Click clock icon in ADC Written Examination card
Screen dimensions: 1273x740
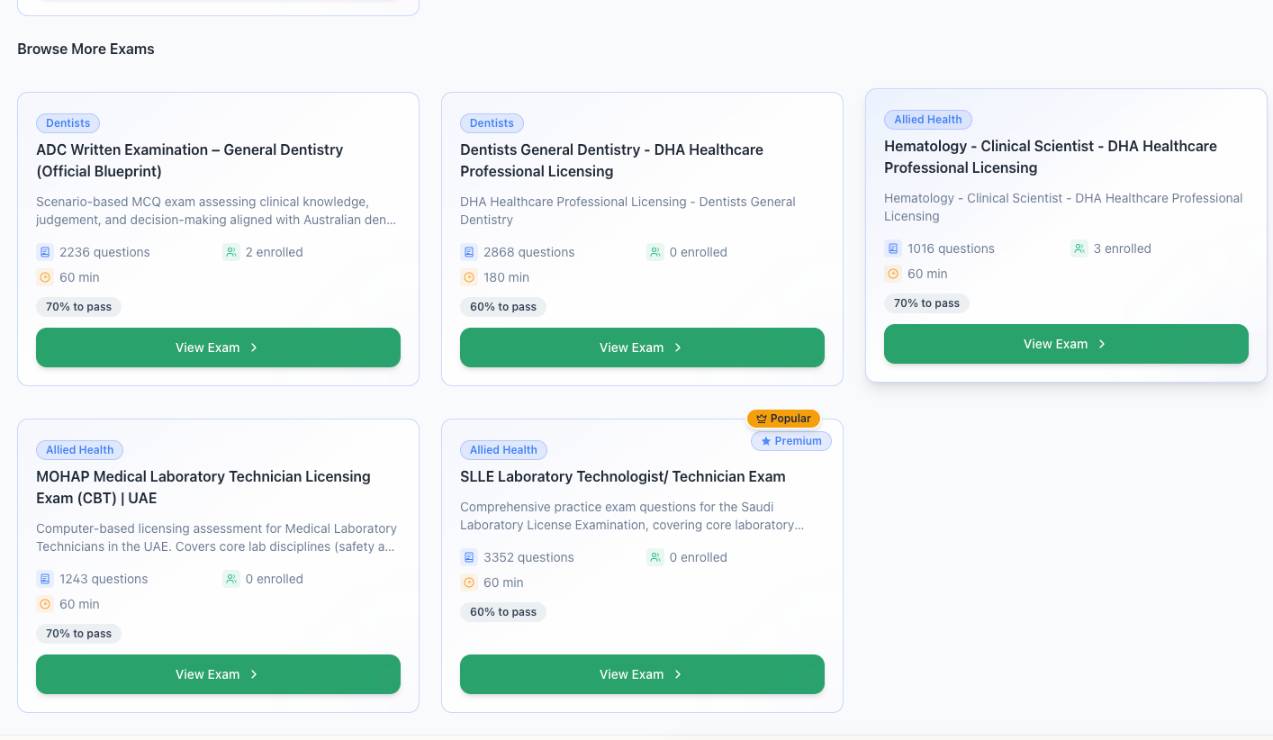pos(45,277)
